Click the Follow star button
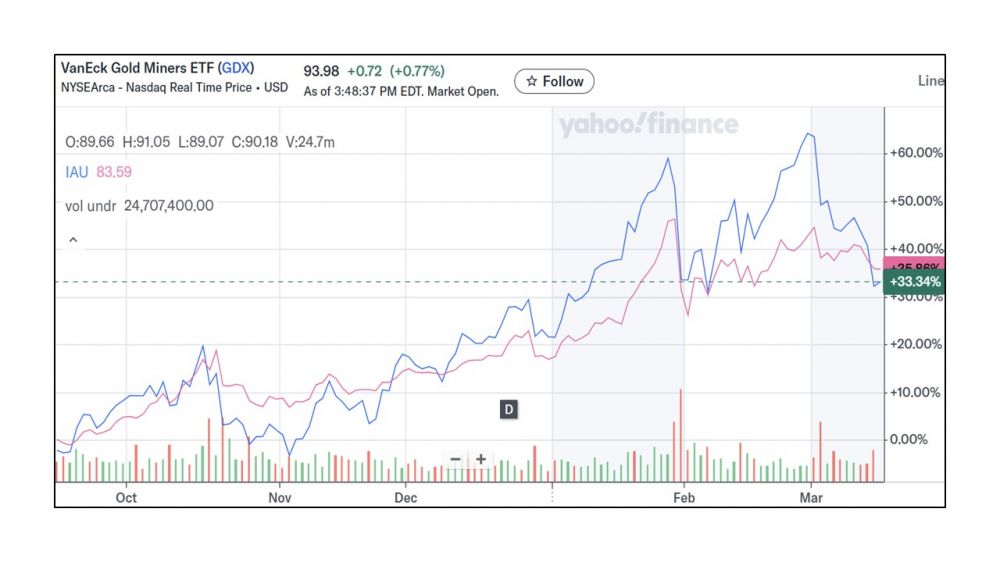The height and width of the screenshot is (562, 1000). click(x=554, y=81)
